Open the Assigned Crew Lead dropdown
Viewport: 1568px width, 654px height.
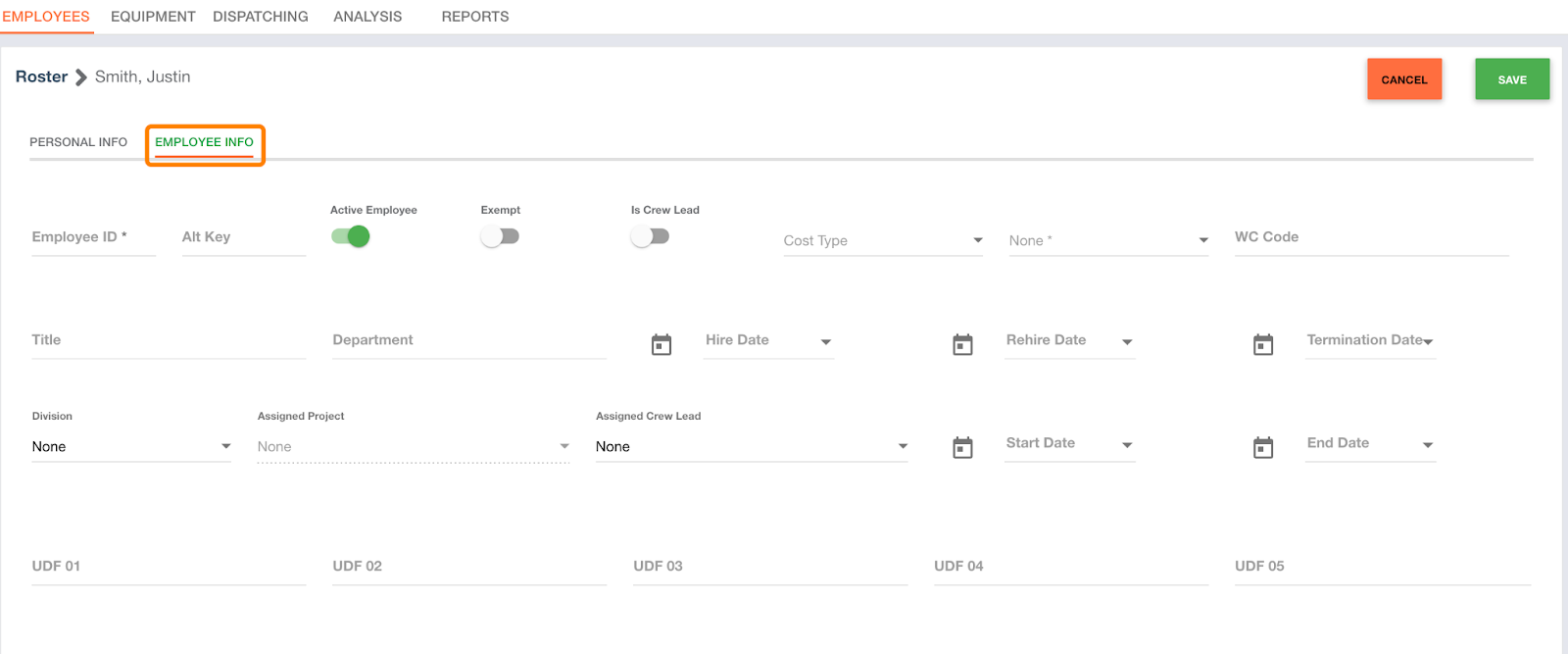pos(752,446)
